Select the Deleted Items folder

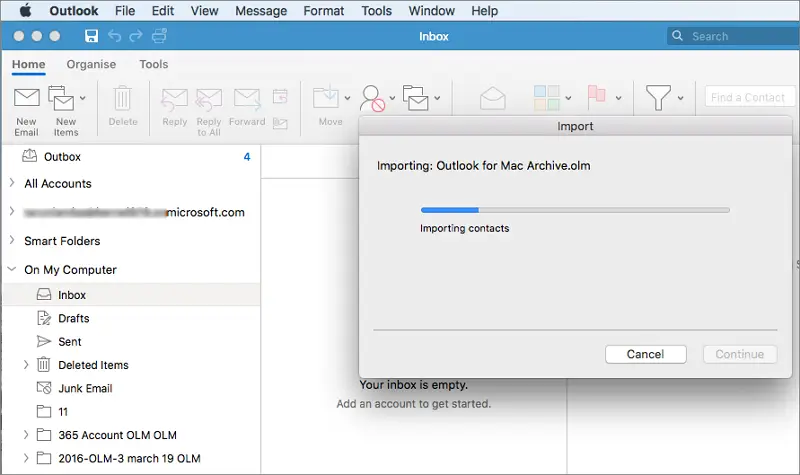click(132, 365)
